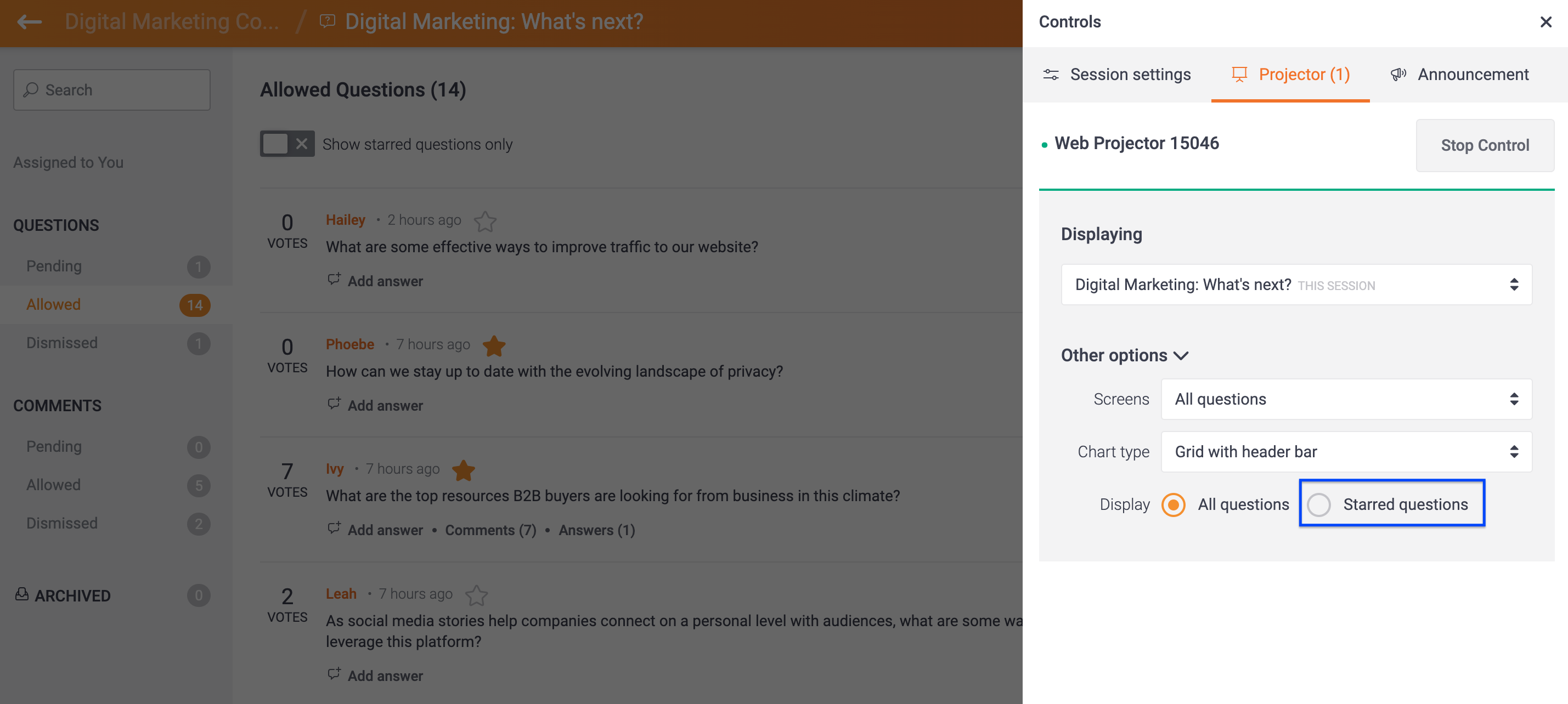Click Phoebe's question text about privacy
Screen dimensions: 1568x704
click(554, 372)
